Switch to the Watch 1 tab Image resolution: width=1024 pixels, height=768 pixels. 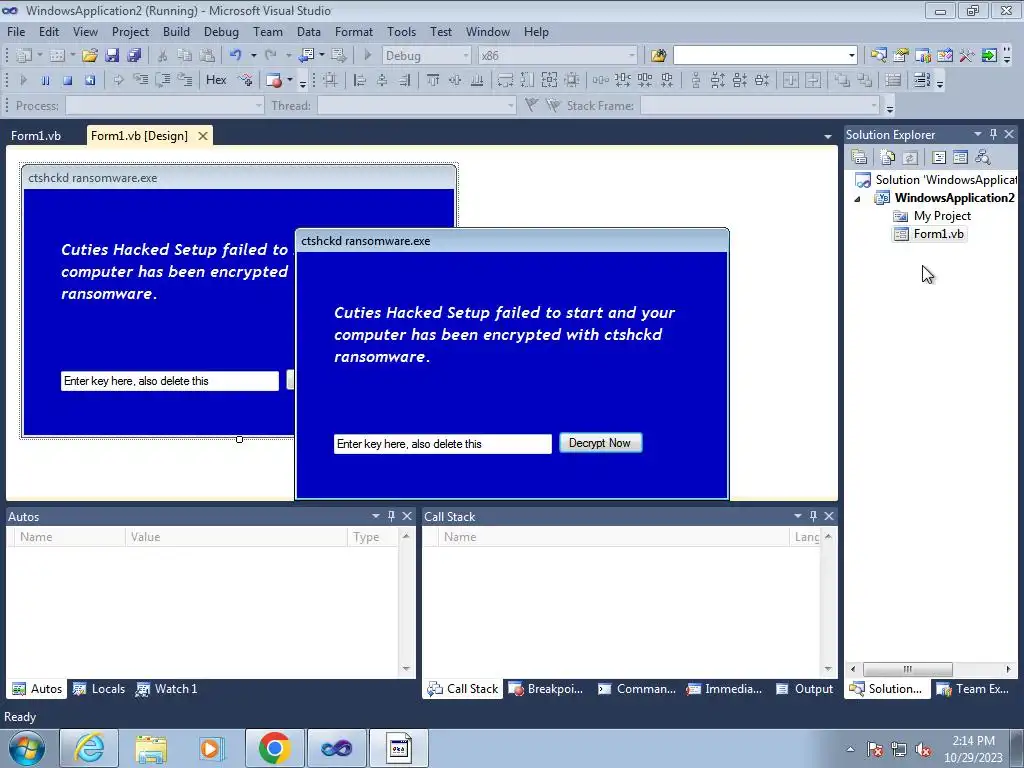click(166, 688)
